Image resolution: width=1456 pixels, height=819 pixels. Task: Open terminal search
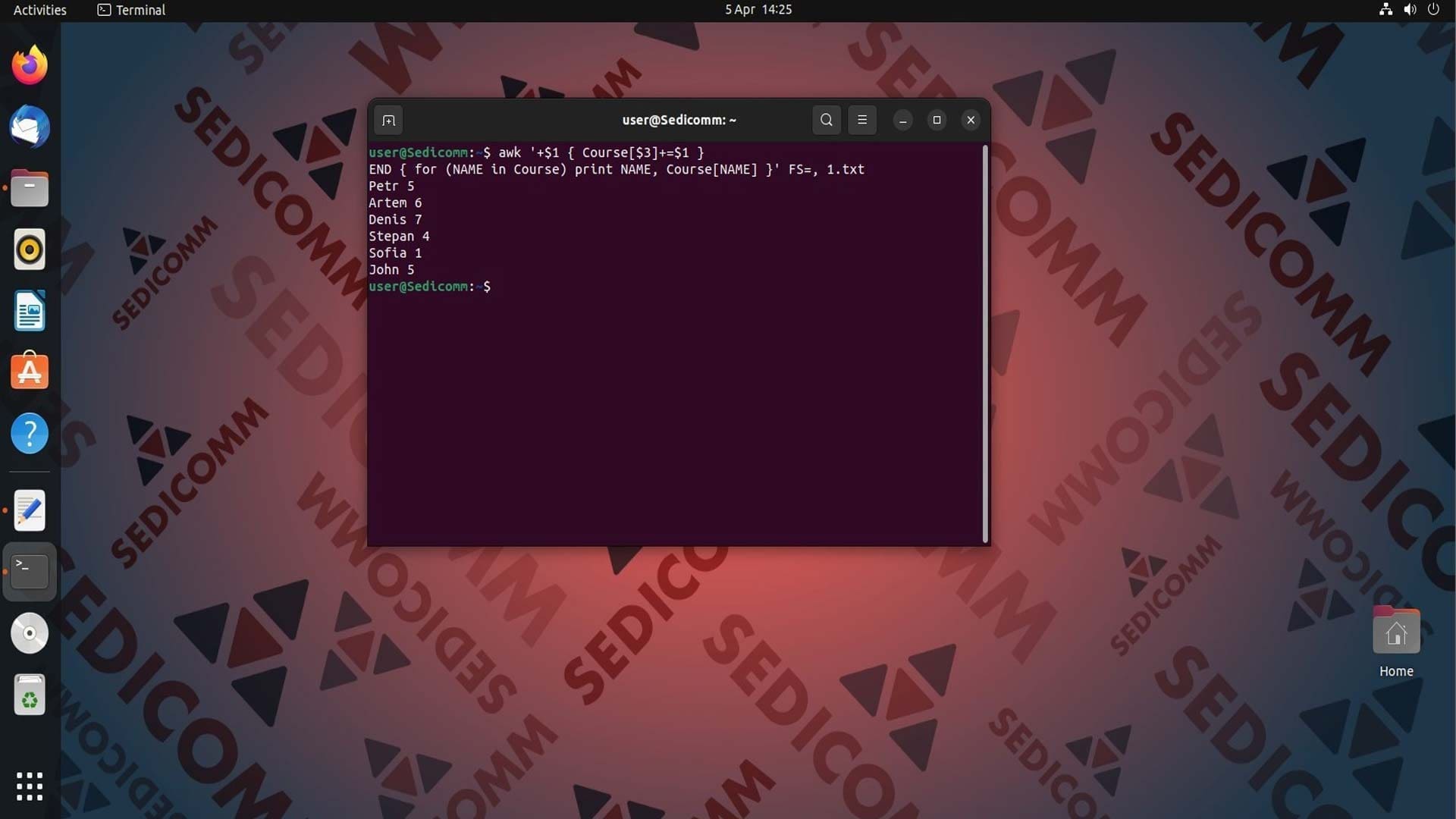tap(827, 120)
